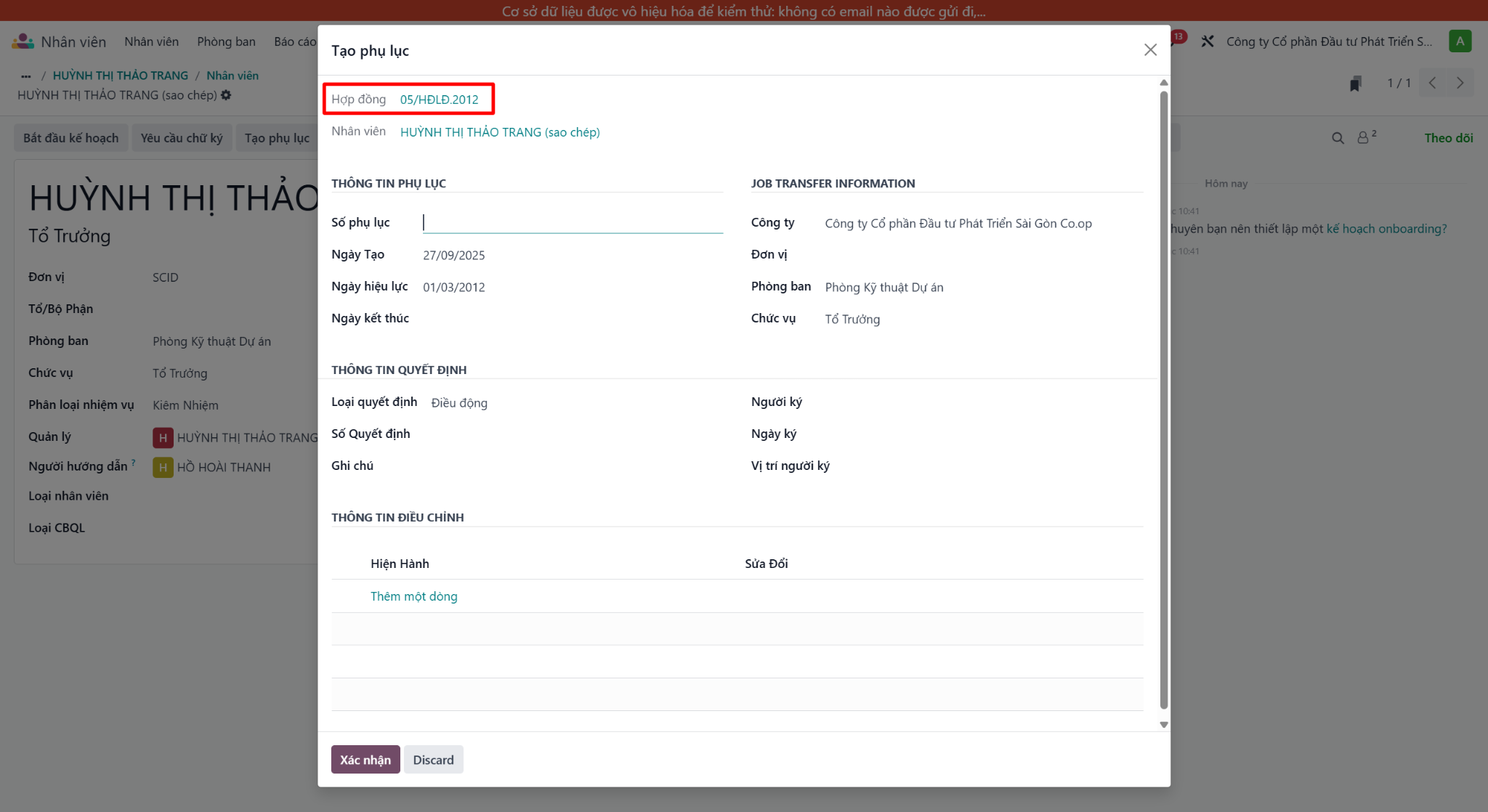Open the Công ty dropdown field
Viewport: 1488px width, 812px height.
tap(984, 224)
